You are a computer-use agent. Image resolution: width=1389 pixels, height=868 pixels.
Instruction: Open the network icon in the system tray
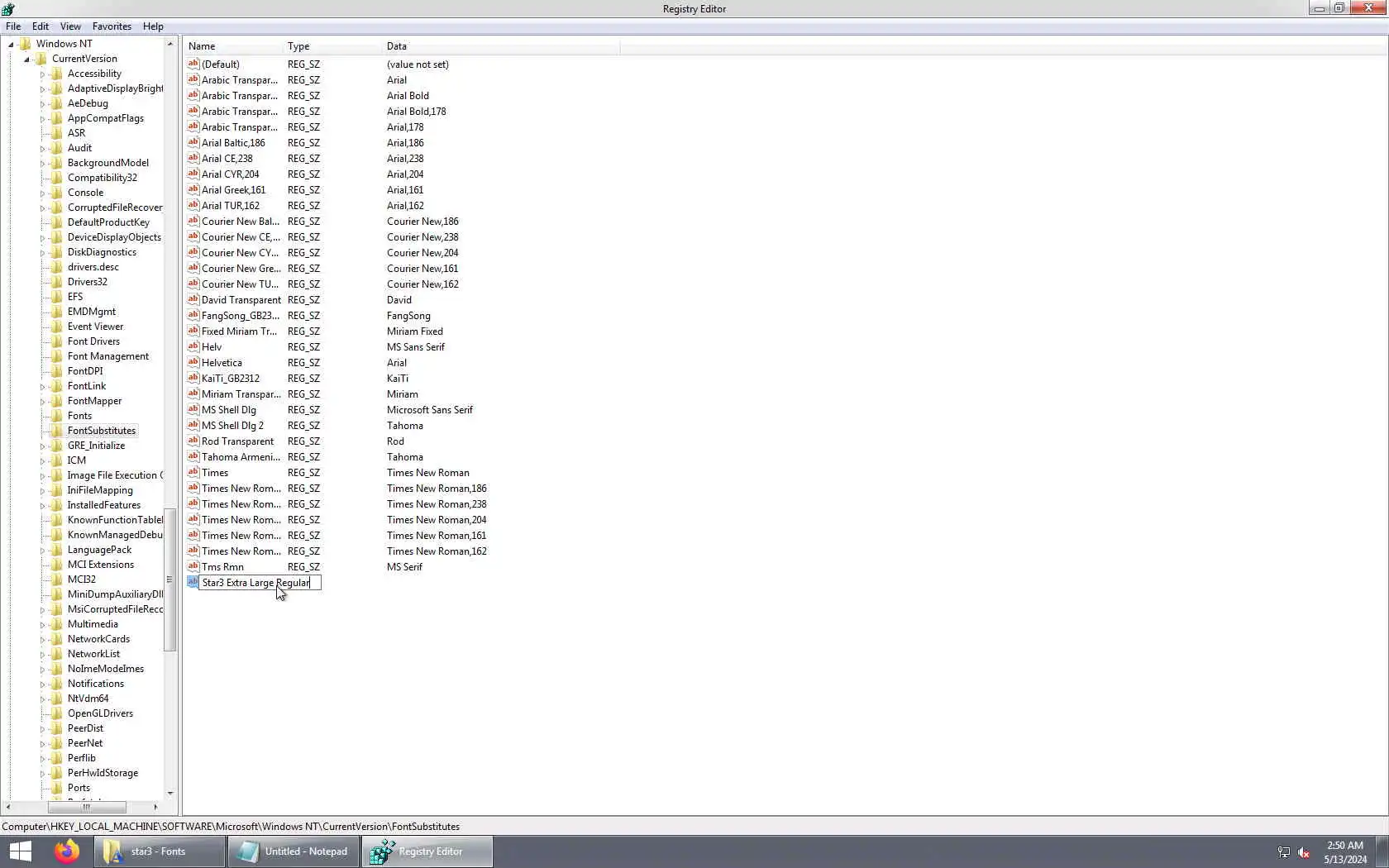tap(1283, 852)
